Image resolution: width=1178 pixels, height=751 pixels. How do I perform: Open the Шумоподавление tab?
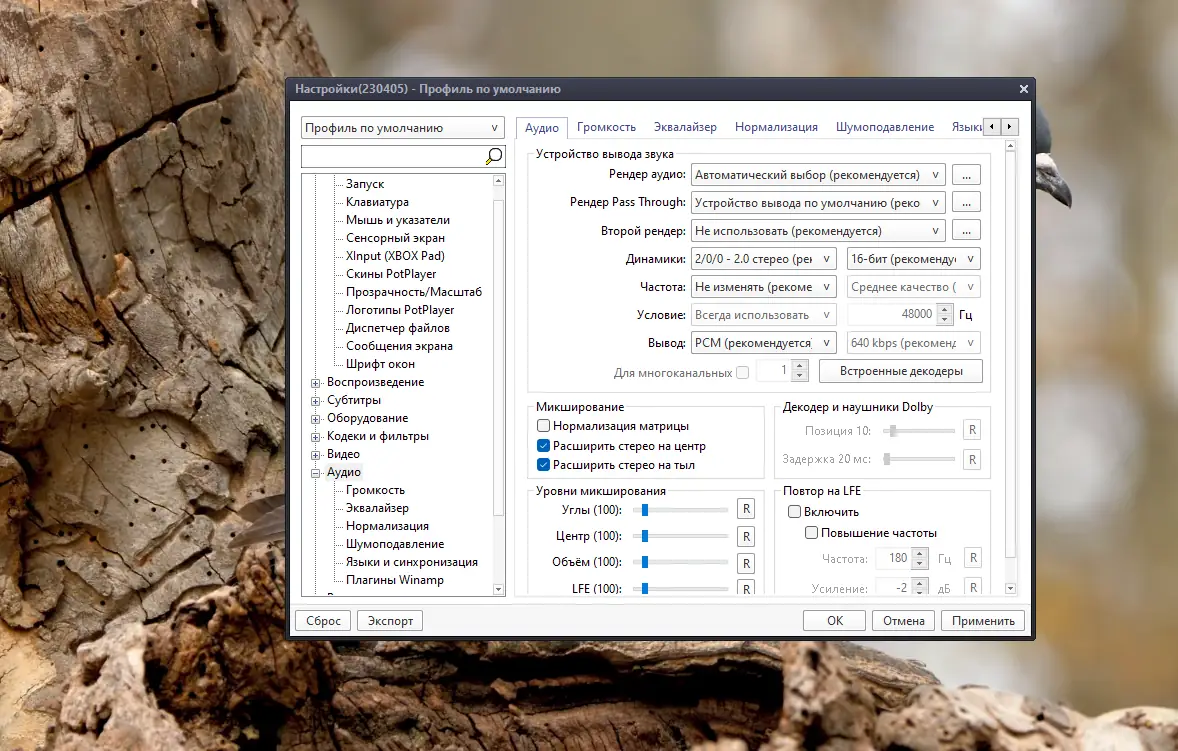click(884, 127)
